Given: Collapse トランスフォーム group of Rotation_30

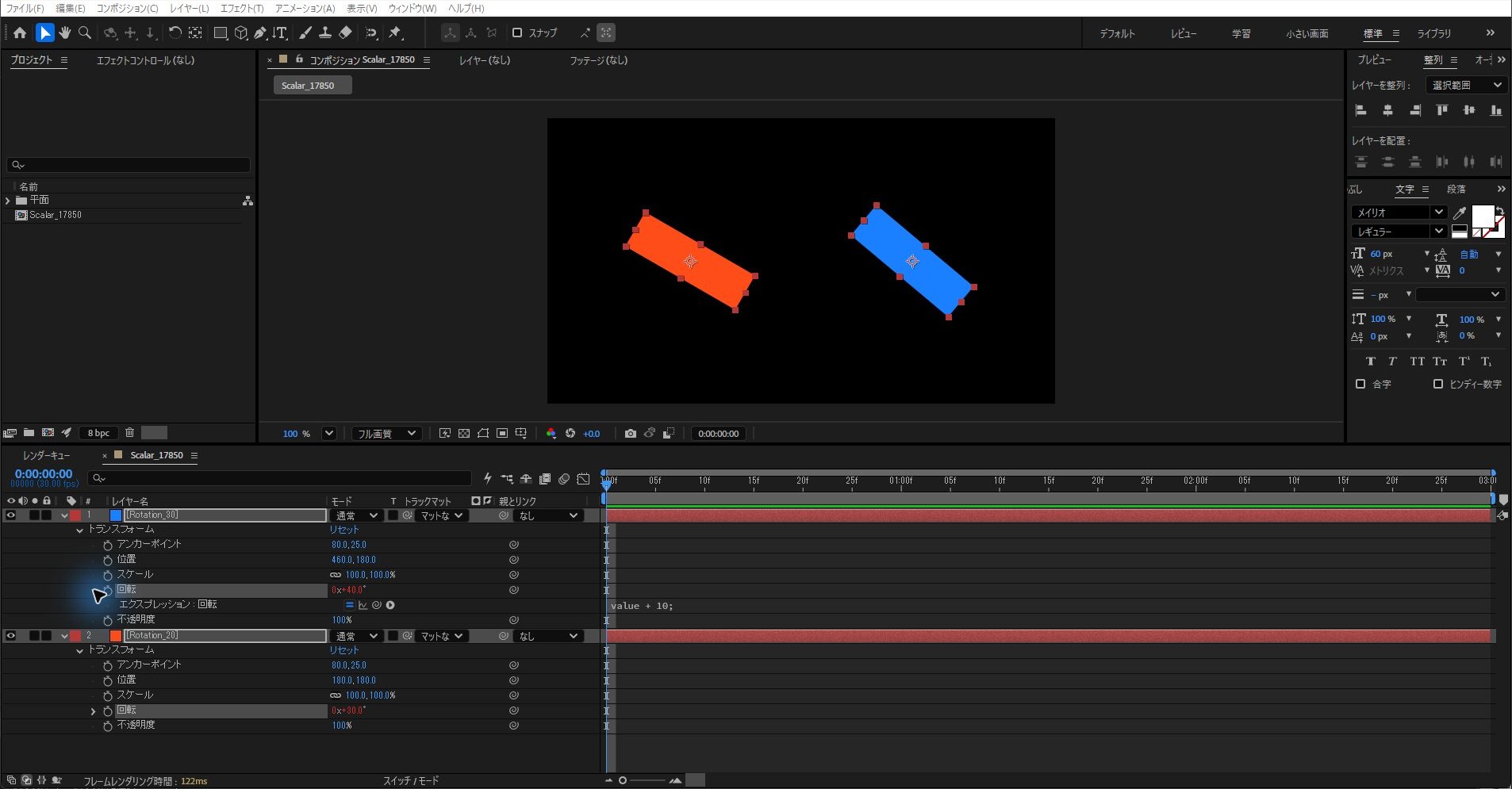Looking at the screenshot, I should (79, 530).
